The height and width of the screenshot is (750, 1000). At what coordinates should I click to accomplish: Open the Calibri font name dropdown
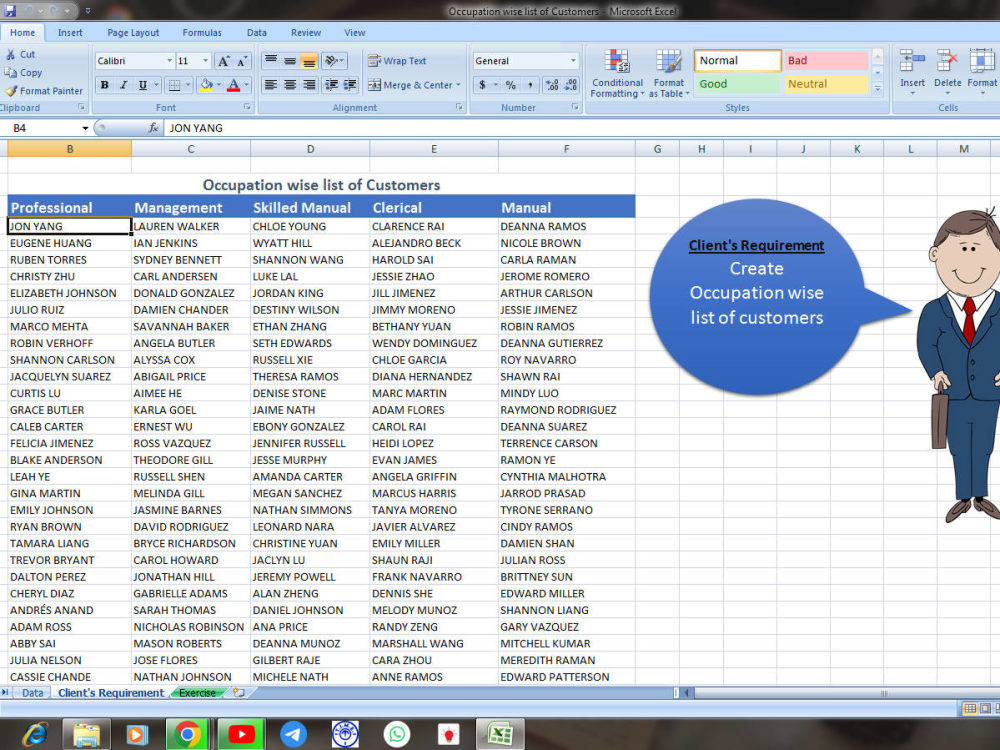(x=170, y=61)
